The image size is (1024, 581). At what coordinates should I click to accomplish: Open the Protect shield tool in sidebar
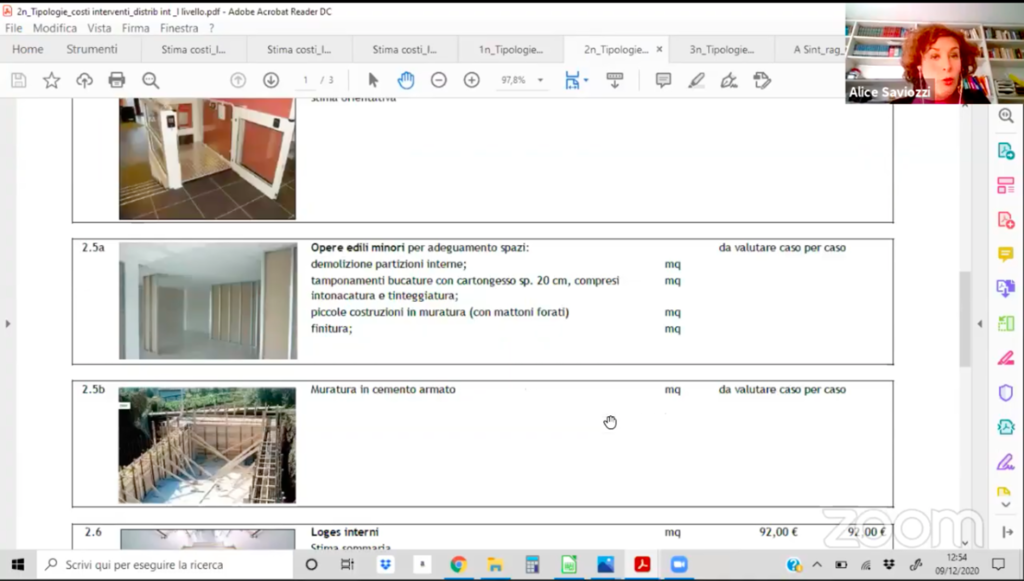tap(1005, 393)
